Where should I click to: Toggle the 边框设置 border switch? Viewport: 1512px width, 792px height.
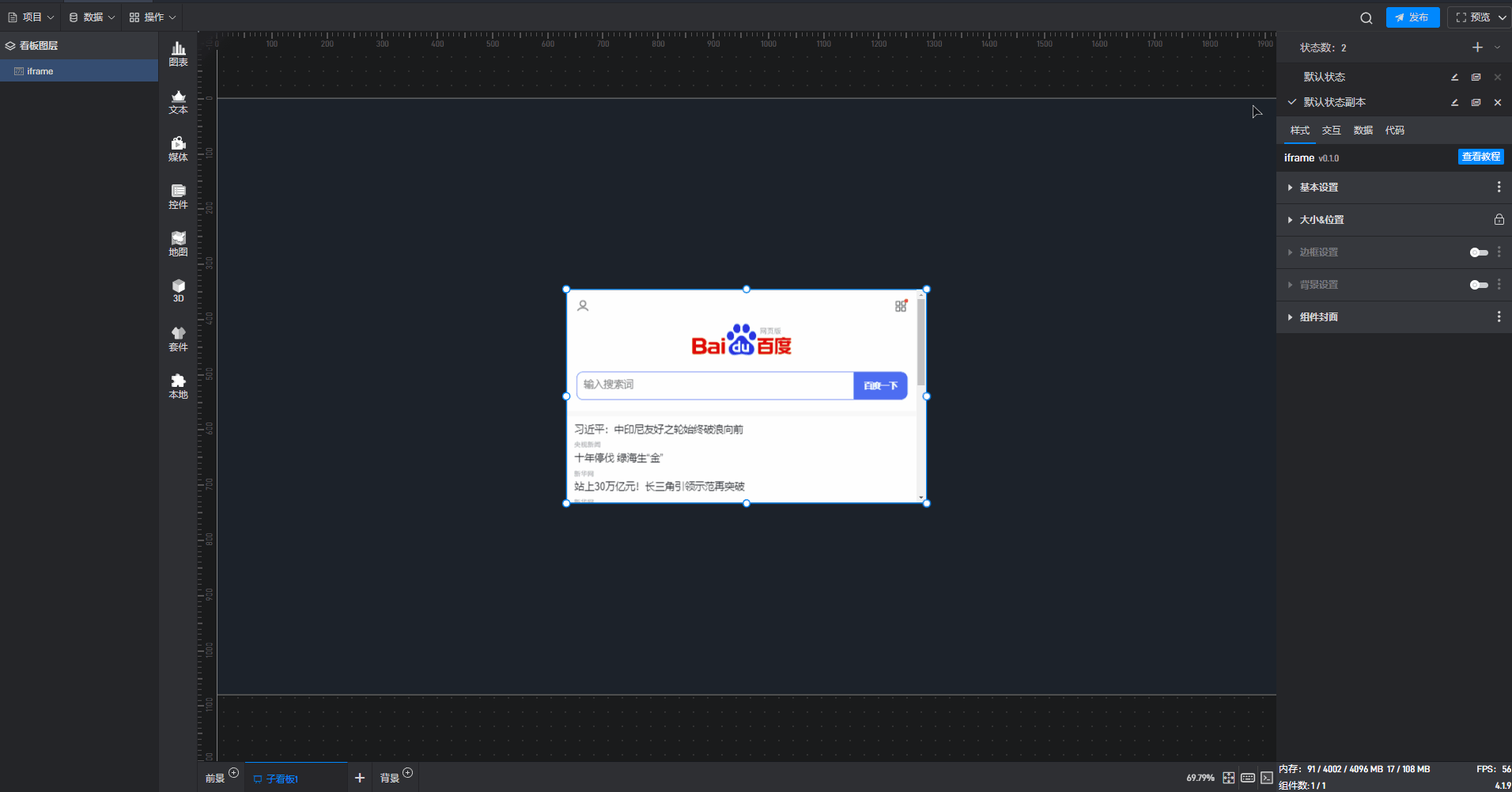point(1478,252)
